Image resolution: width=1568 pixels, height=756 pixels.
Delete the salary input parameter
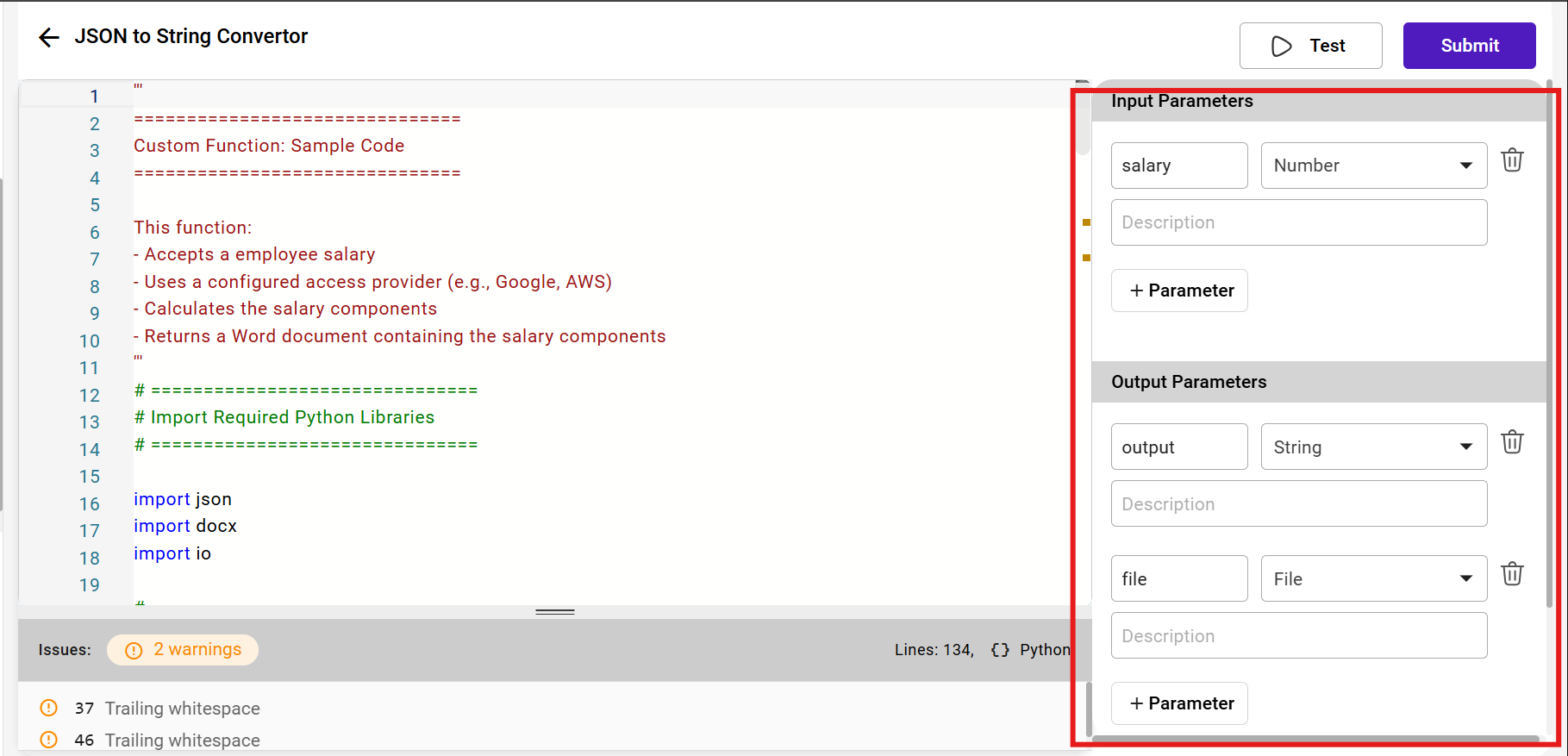pos(1512,161)
